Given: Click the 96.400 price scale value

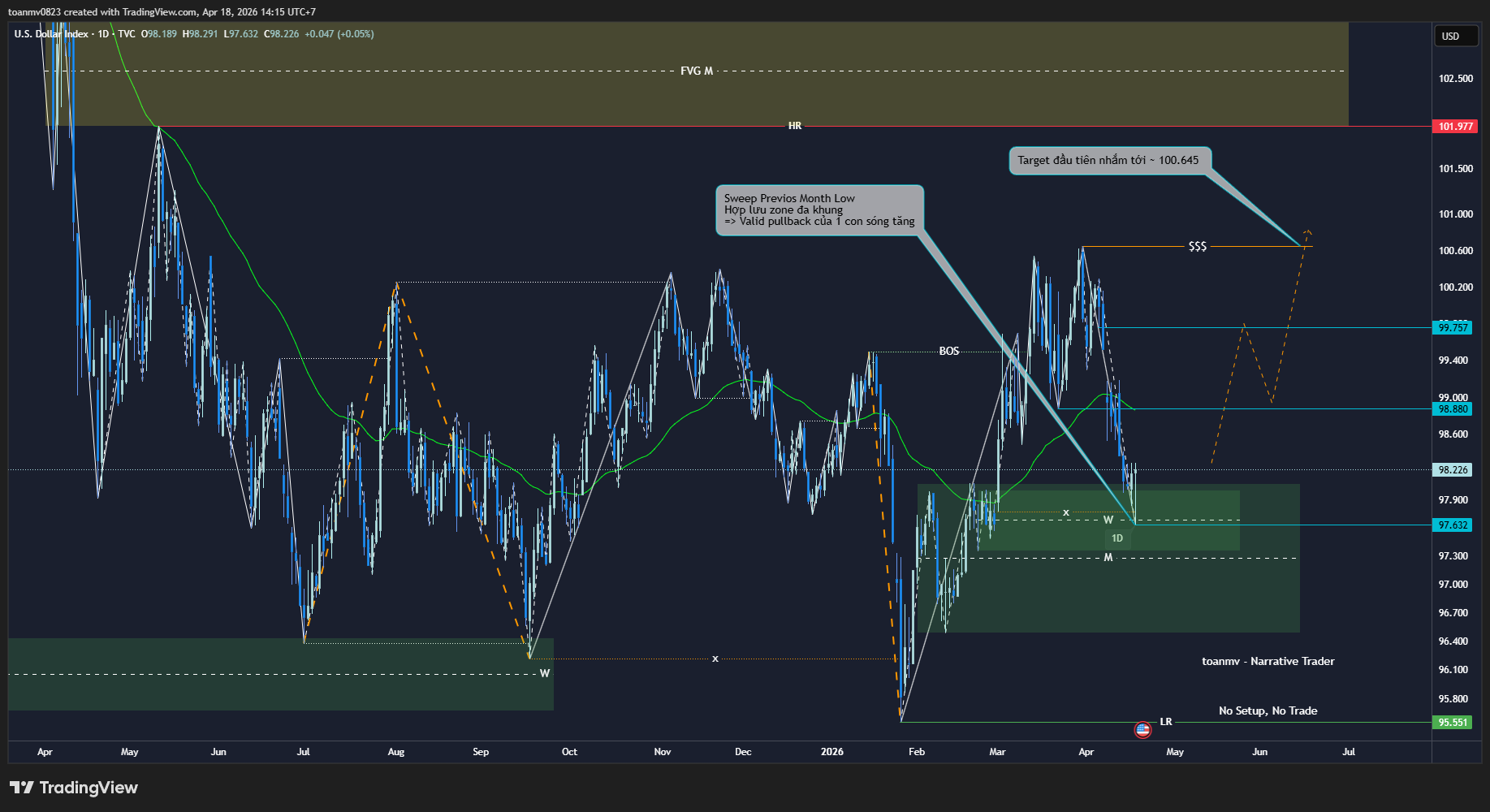Looking at the screenshot, I should click(x=1453, y=641).
